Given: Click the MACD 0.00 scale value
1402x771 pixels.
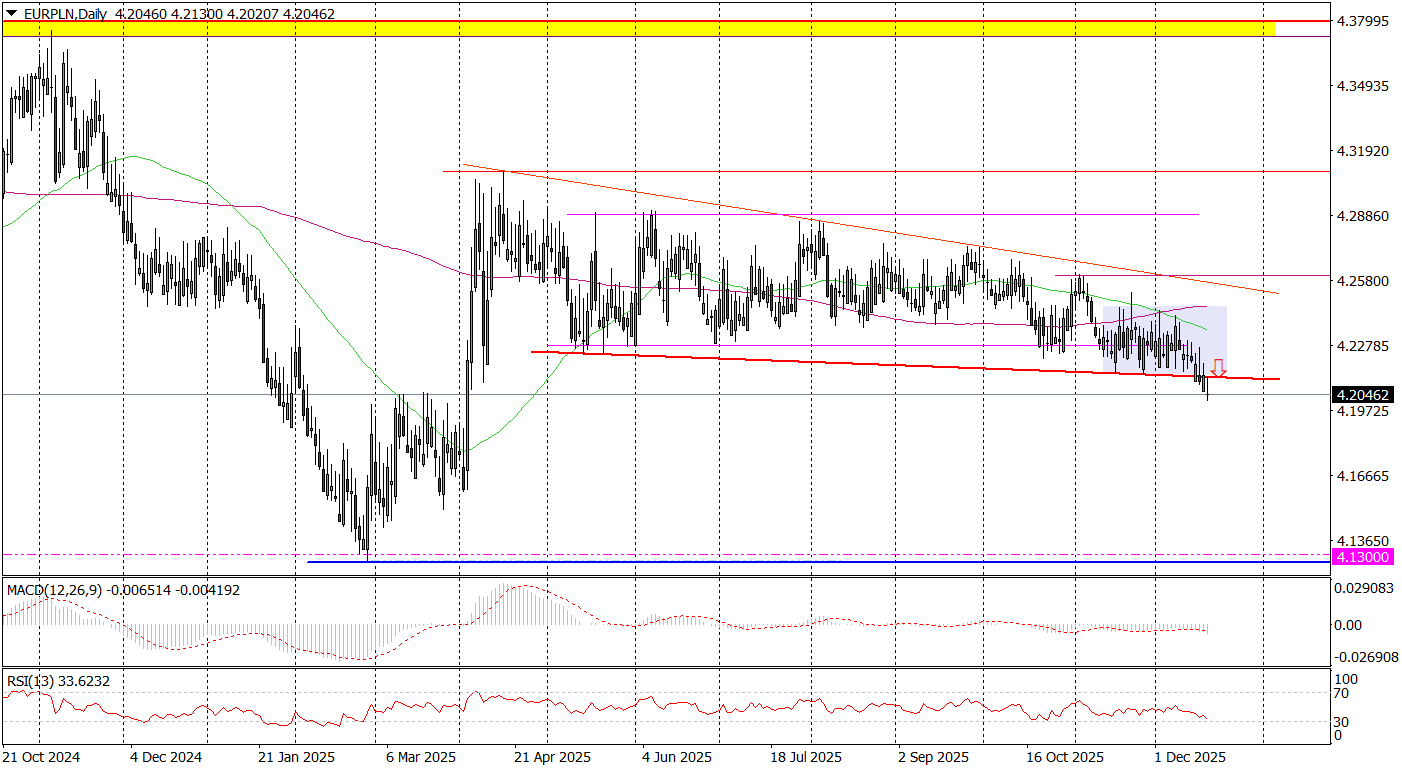Looking at the screenshot, I should pos(1348,625).
